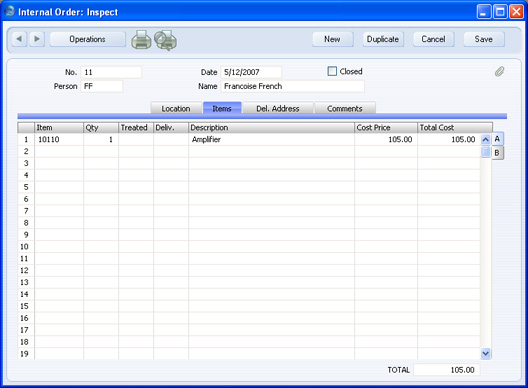Viewport: 528px width, 388px height.
Task: Select row number 15 in grid
Action: (x=26, y=306)
